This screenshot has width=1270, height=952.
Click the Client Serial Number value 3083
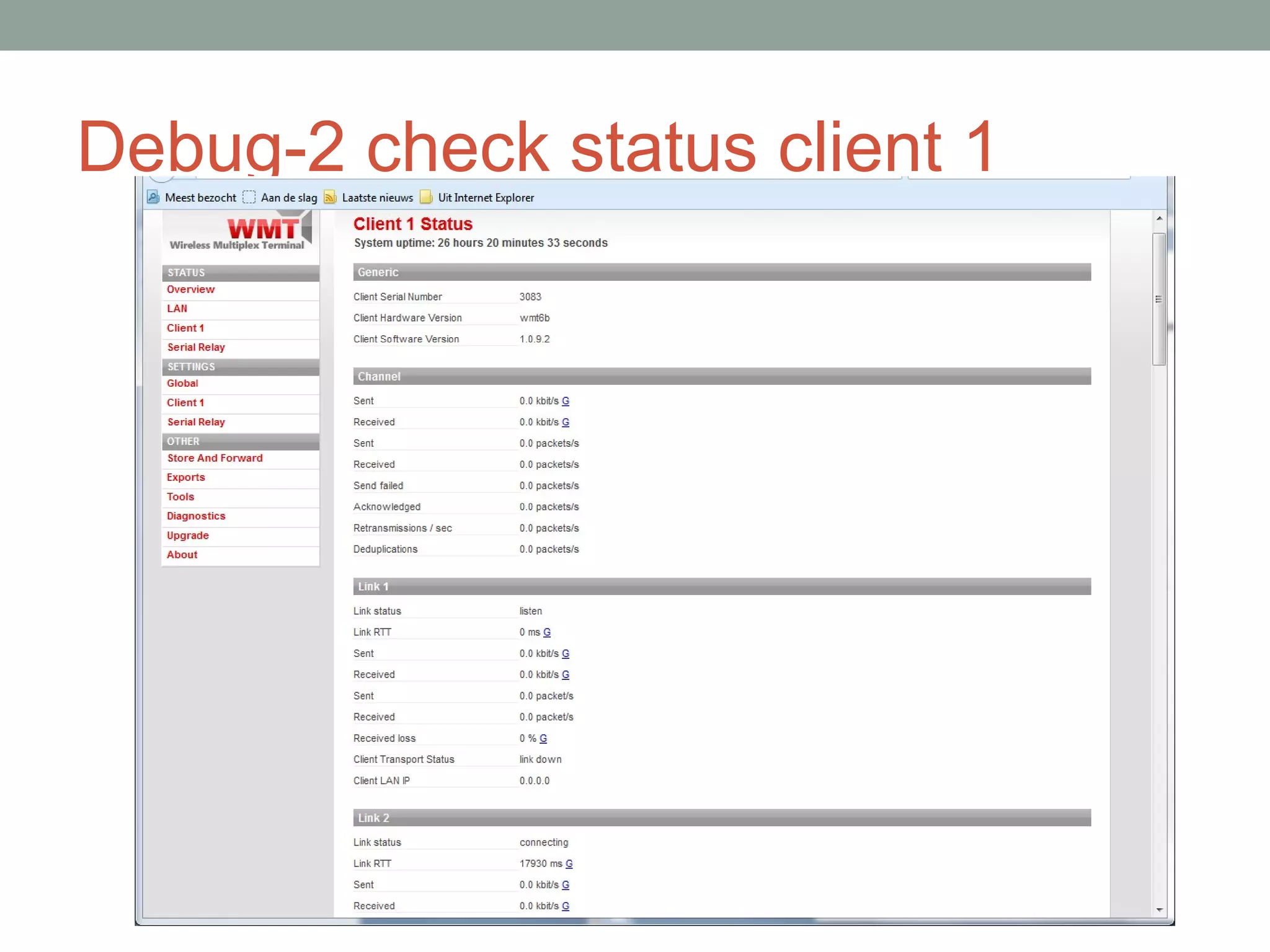click(x=530, y=297)
